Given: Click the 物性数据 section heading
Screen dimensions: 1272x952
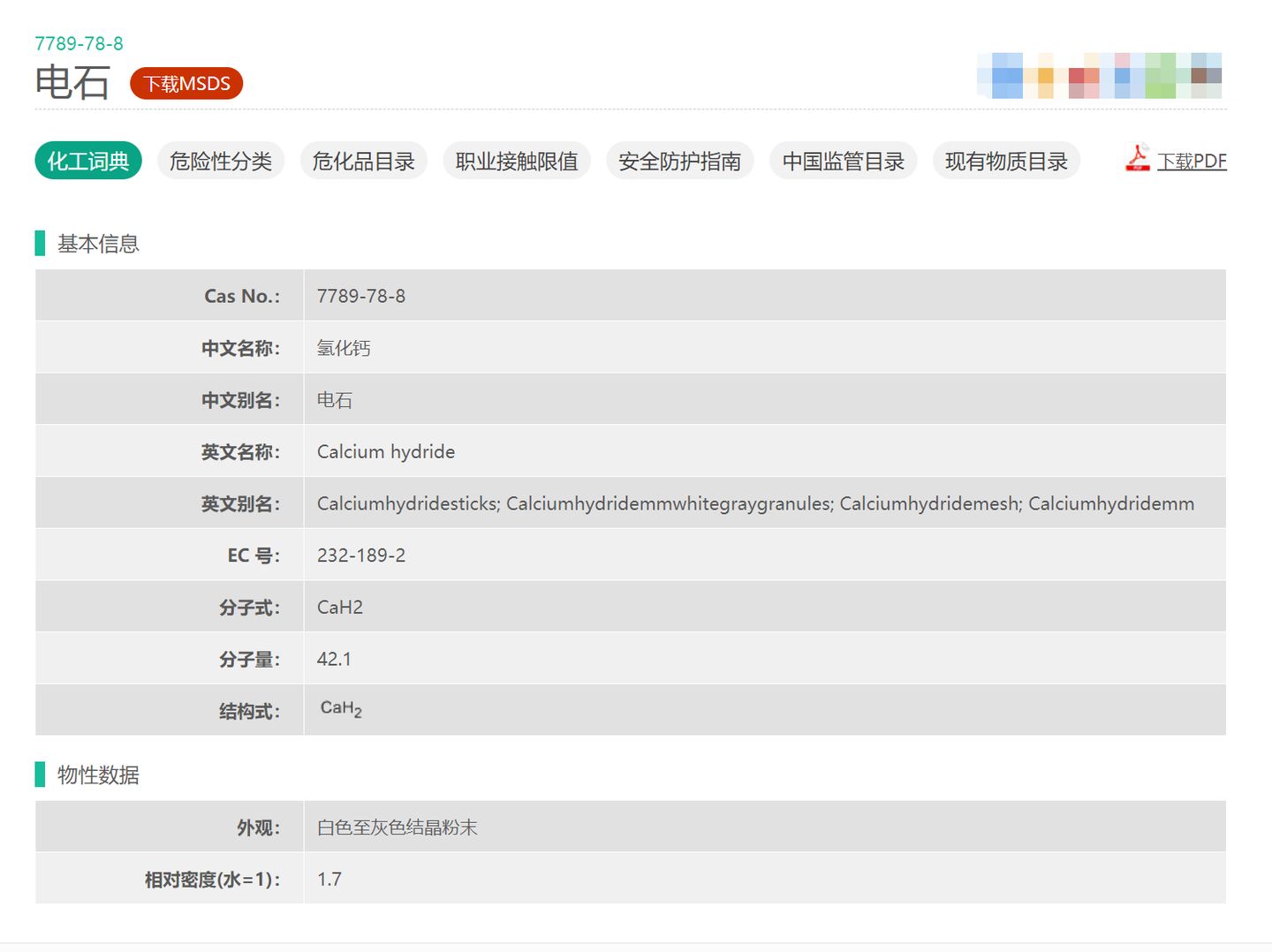Looking at the screenshot, I should 98,775.
